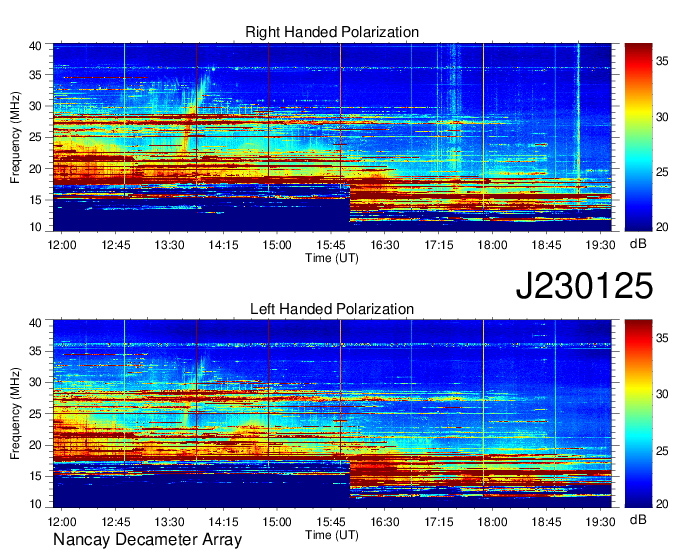Click the Time (UT) label under Right Handed plot

(332, 258)
